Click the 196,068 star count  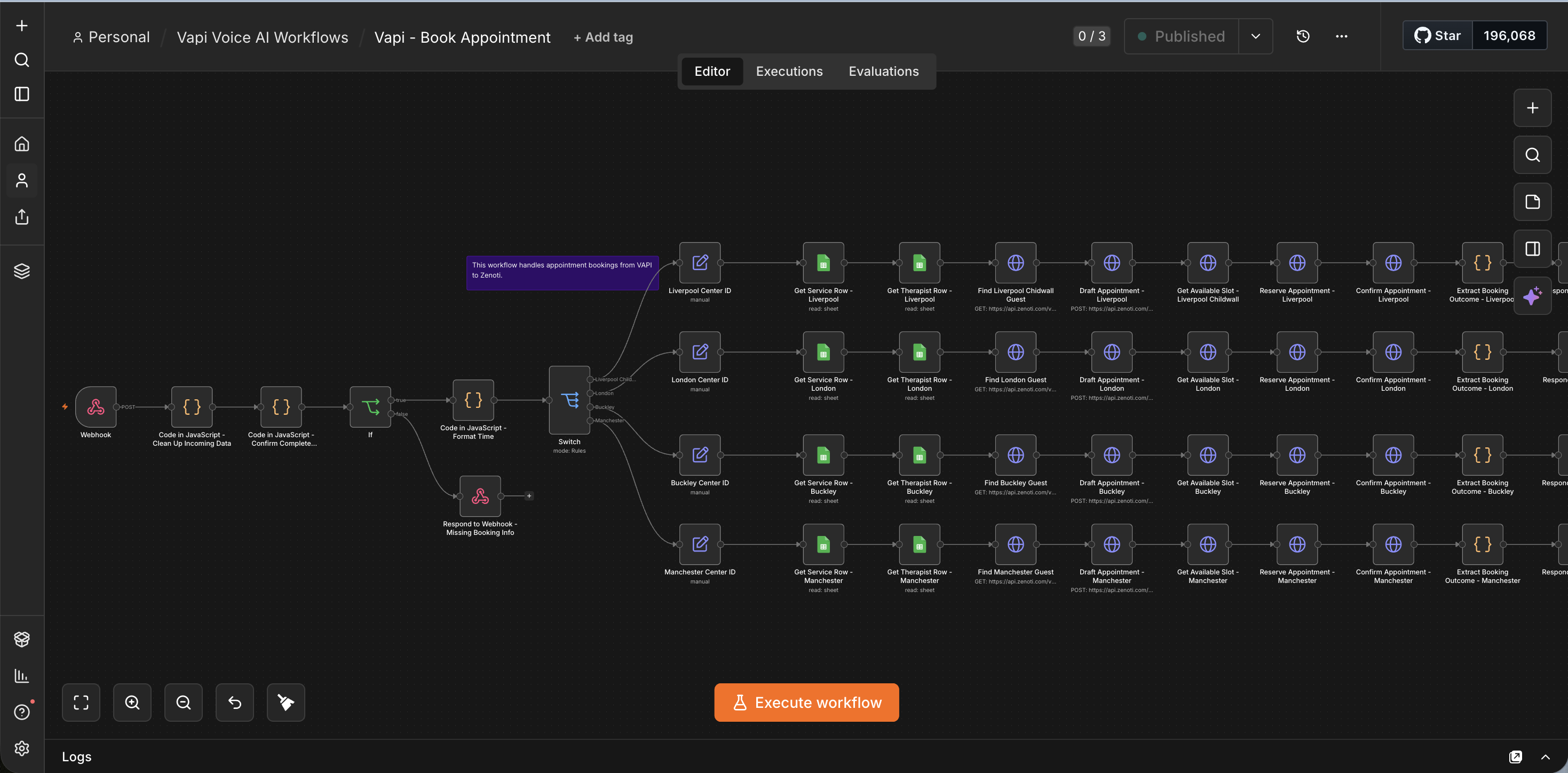[1509, 36]
